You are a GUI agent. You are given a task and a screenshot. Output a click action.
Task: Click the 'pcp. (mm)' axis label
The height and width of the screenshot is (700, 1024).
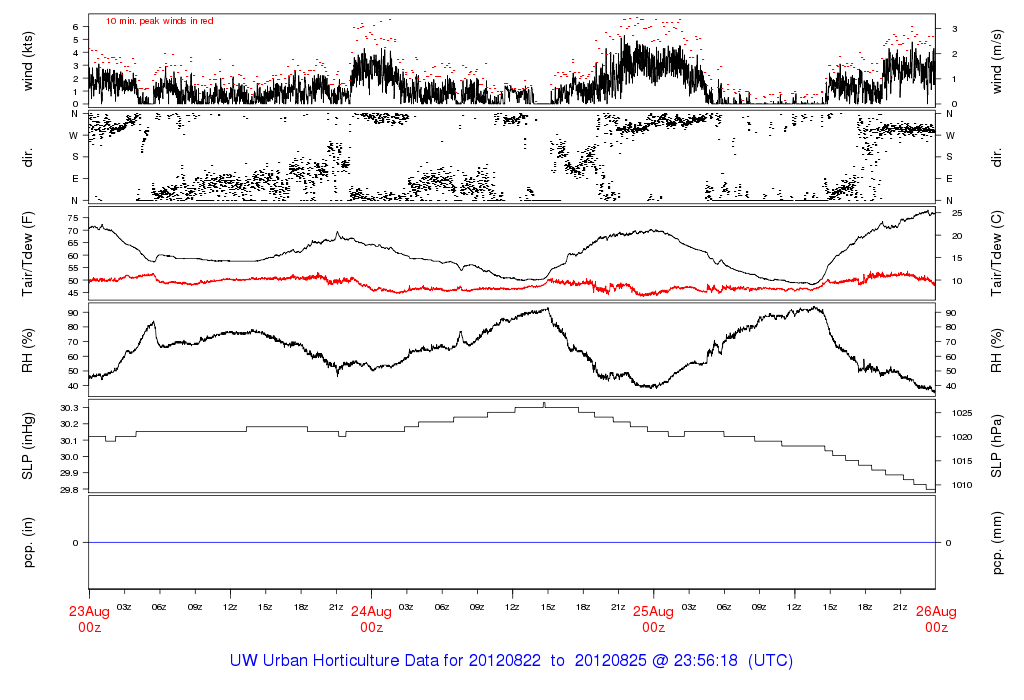pos(997,543)
